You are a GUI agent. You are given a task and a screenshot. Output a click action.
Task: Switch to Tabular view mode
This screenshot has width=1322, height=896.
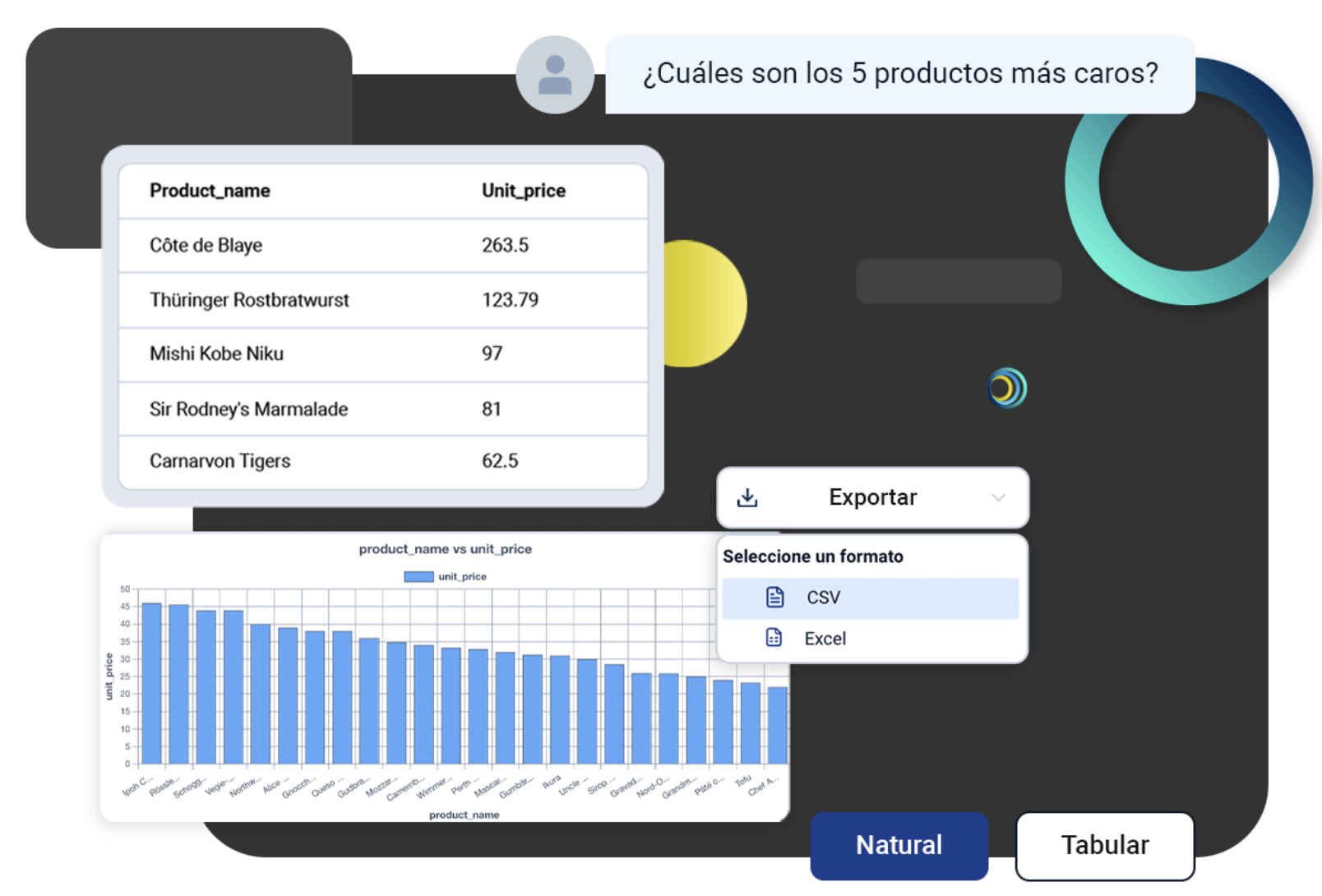tap(1104, 845)
